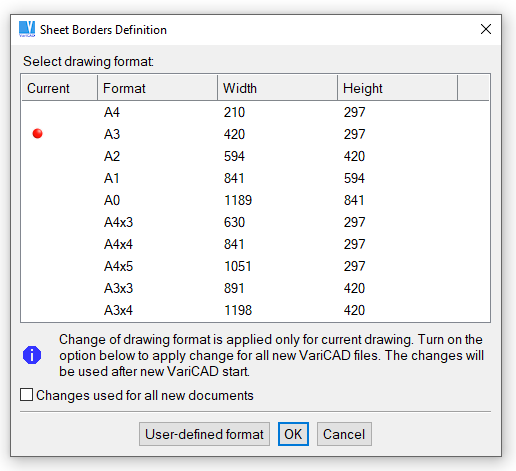Close the Sheet Borders Definition dialog
516x471 pixels.
486,29
